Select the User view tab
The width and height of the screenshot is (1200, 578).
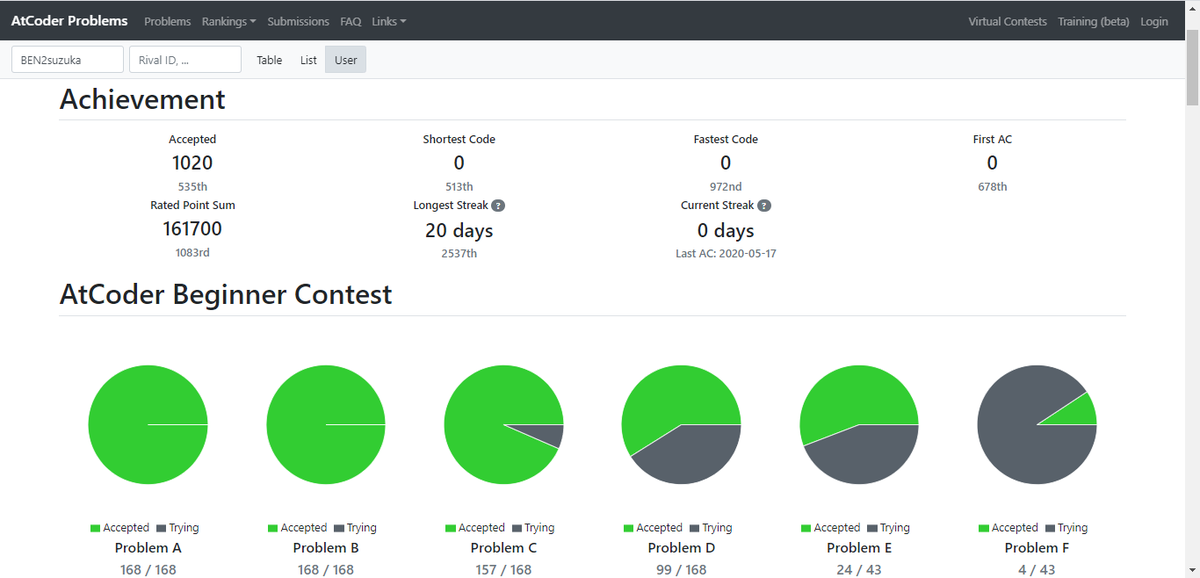pos(346,60)
